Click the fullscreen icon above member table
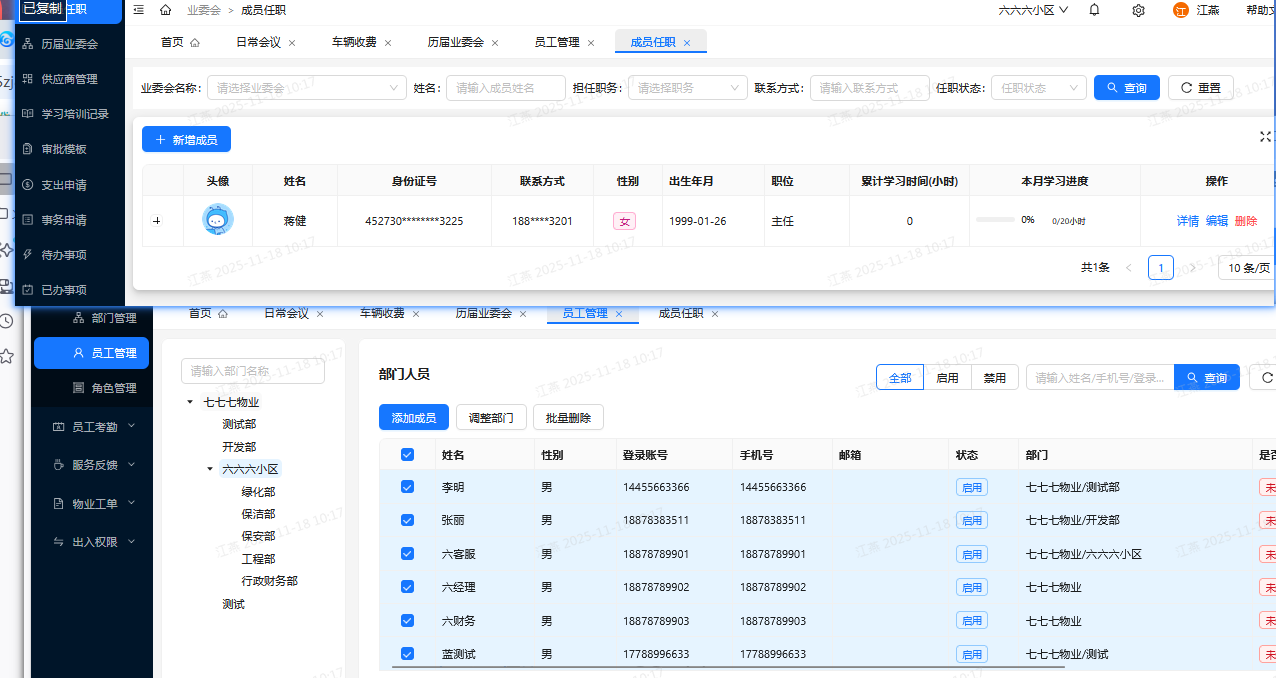 [1266, 137]
